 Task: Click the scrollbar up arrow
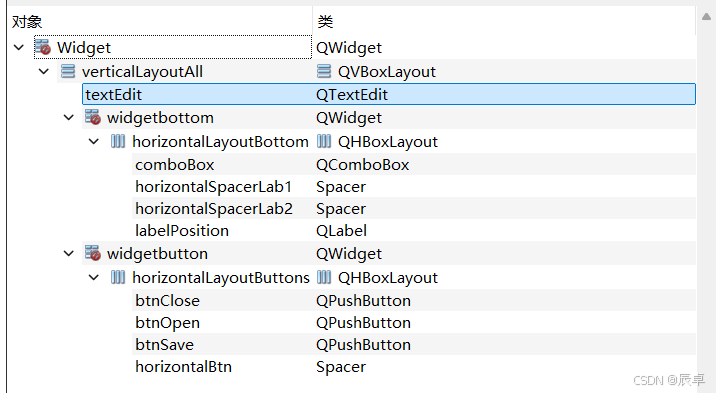(706, 17)
